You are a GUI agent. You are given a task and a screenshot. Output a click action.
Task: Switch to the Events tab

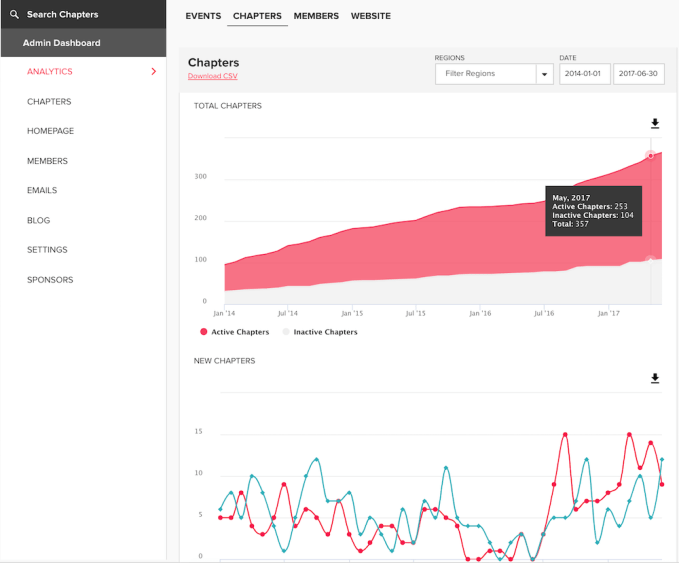(203, 16)
